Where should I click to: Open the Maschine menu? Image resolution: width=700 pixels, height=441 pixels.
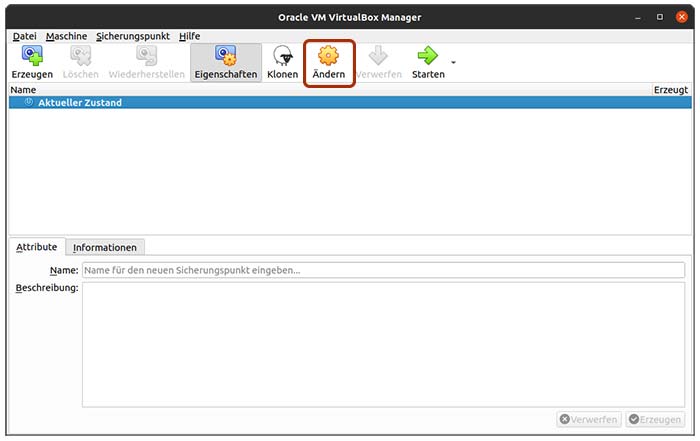coord(67,36)
